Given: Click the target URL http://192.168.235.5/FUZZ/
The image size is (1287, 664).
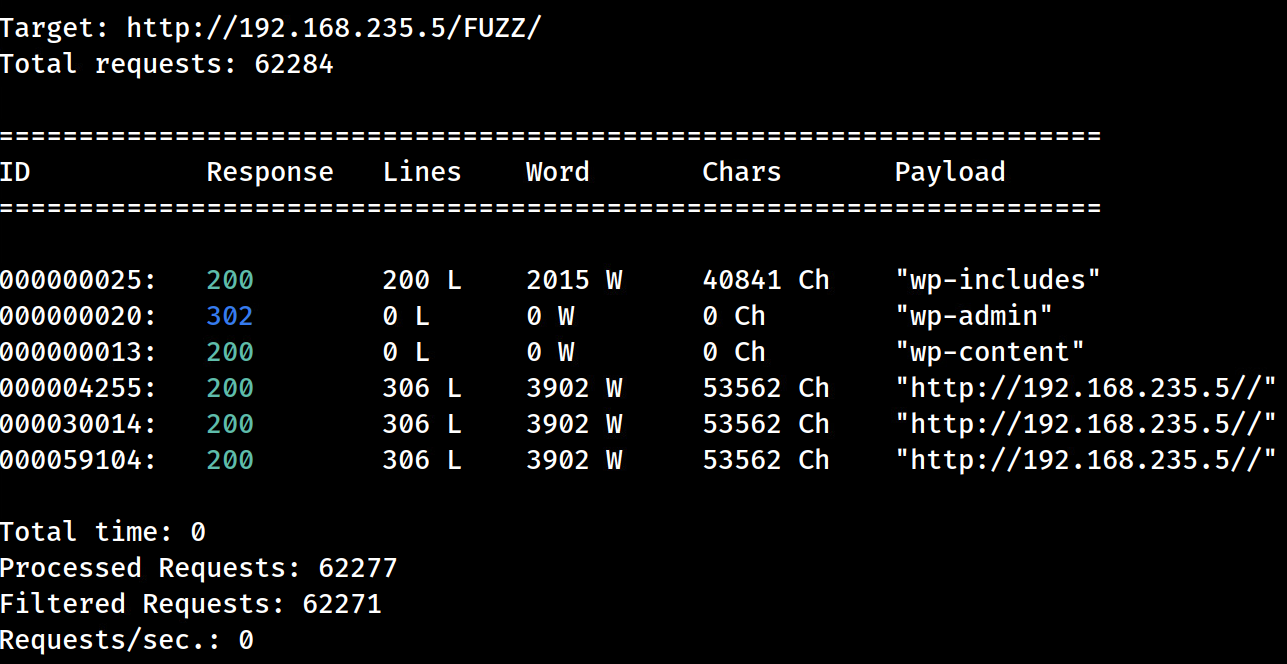Looking at the screenshot, I should click(334, 27).
